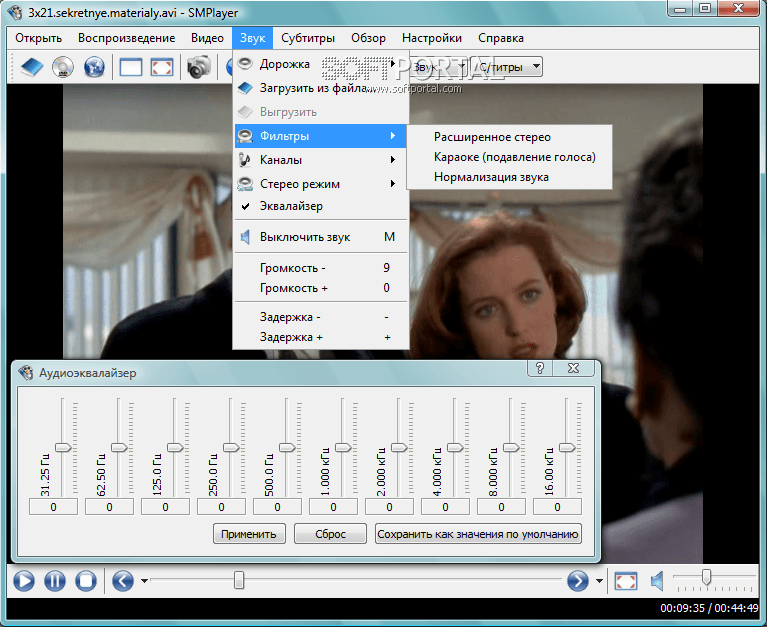Open the Настройки menu
767x627 pixels.
click(432, 38)
